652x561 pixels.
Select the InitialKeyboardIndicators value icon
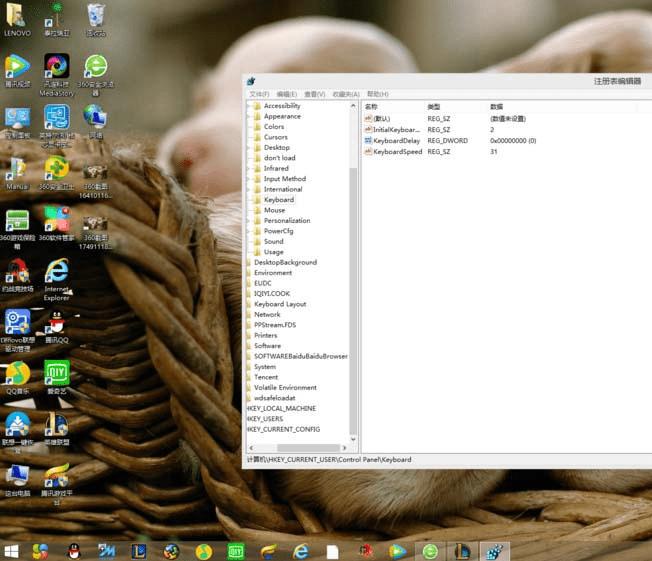pyautogui.click(x=368, y=130)
